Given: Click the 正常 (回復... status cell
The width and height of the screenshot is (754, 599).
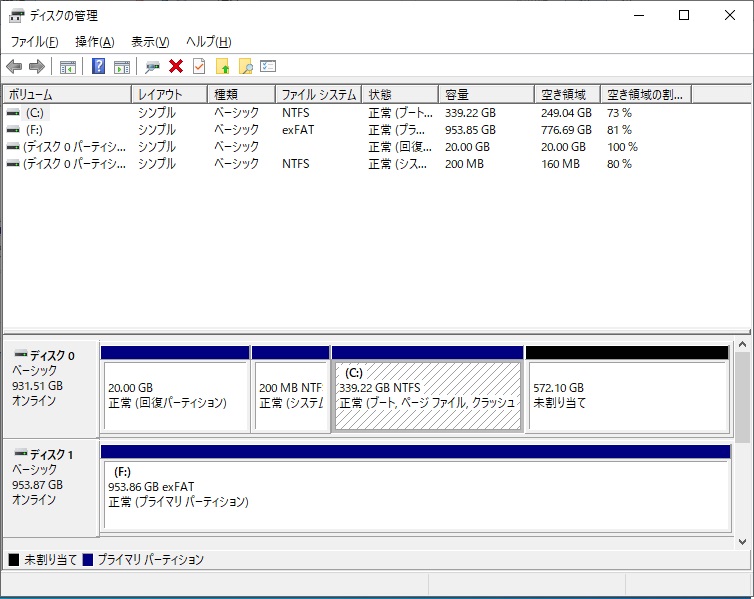Looking at the screenshot, I should pos(400,147).
